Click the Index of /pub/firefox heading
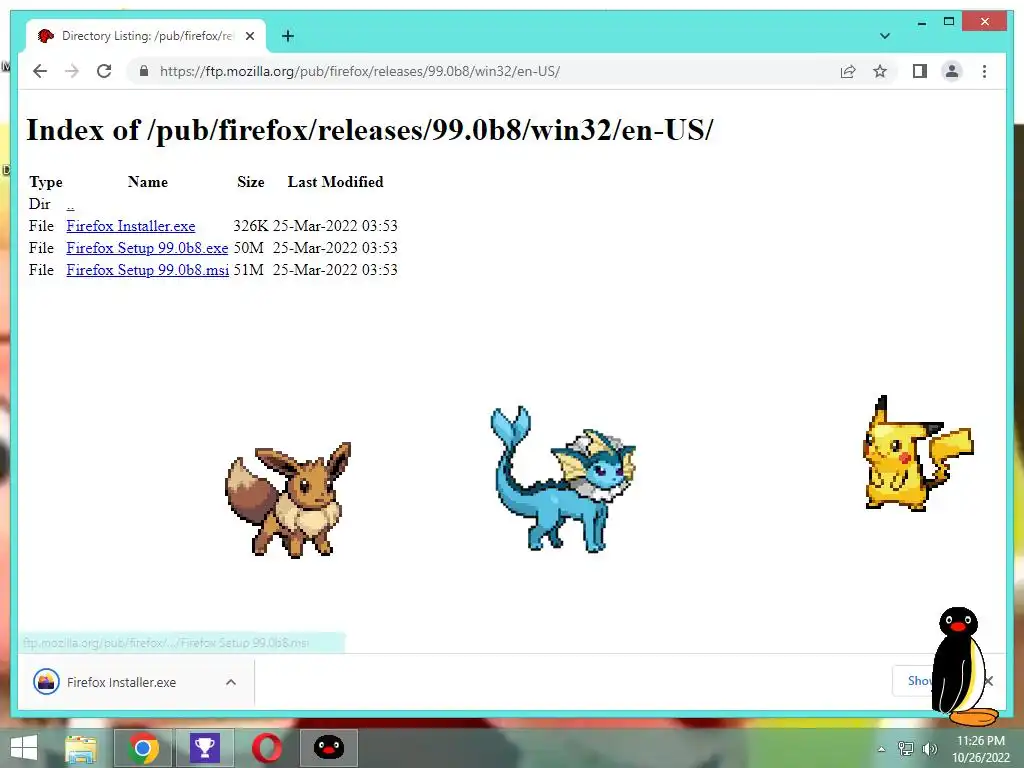The width and height of the screenshot is (1024, 768). (370, 130)
